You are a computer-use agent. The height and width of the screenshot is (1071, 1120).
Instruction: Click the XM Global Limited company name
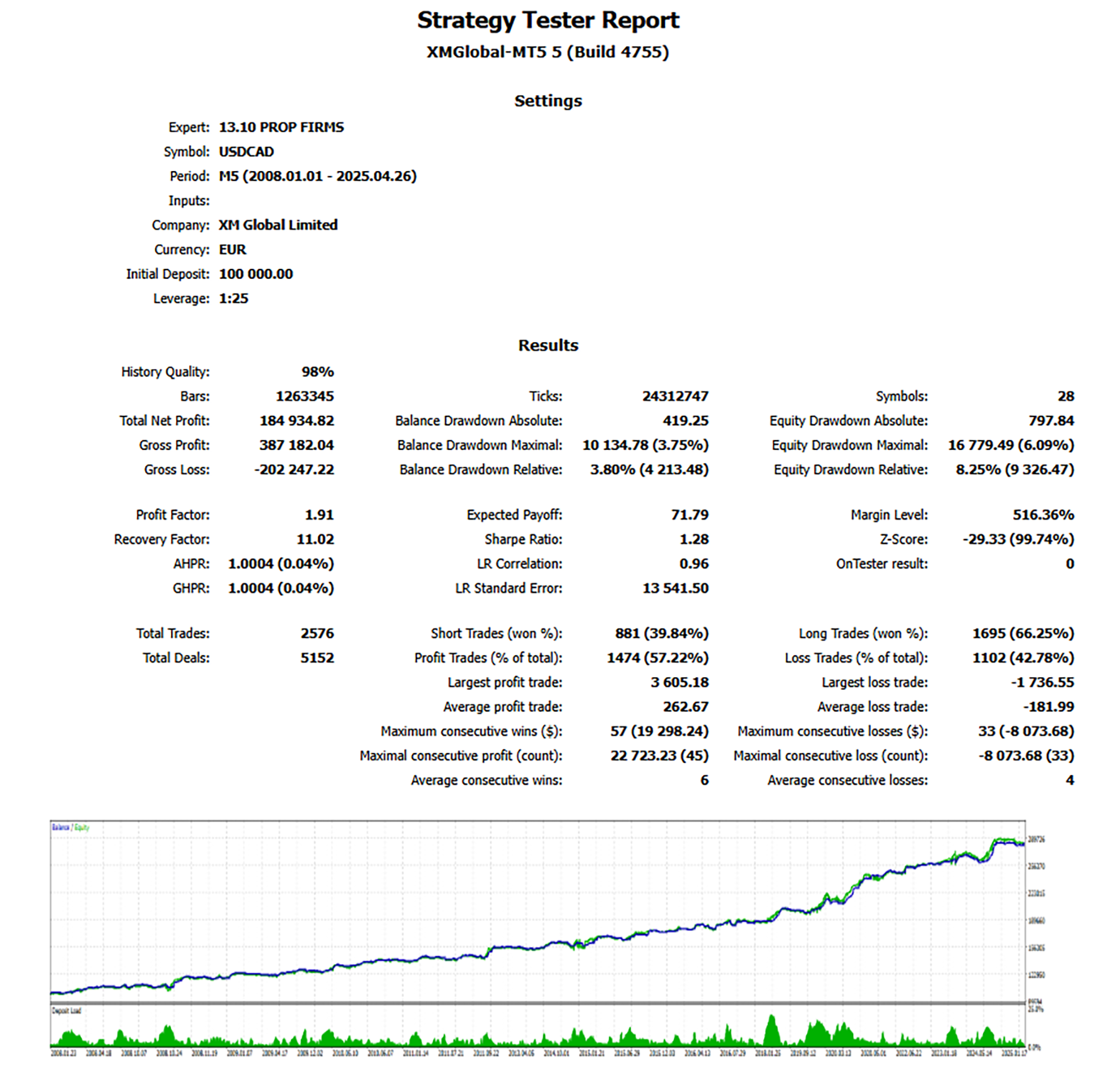click(x=278, y=225)
